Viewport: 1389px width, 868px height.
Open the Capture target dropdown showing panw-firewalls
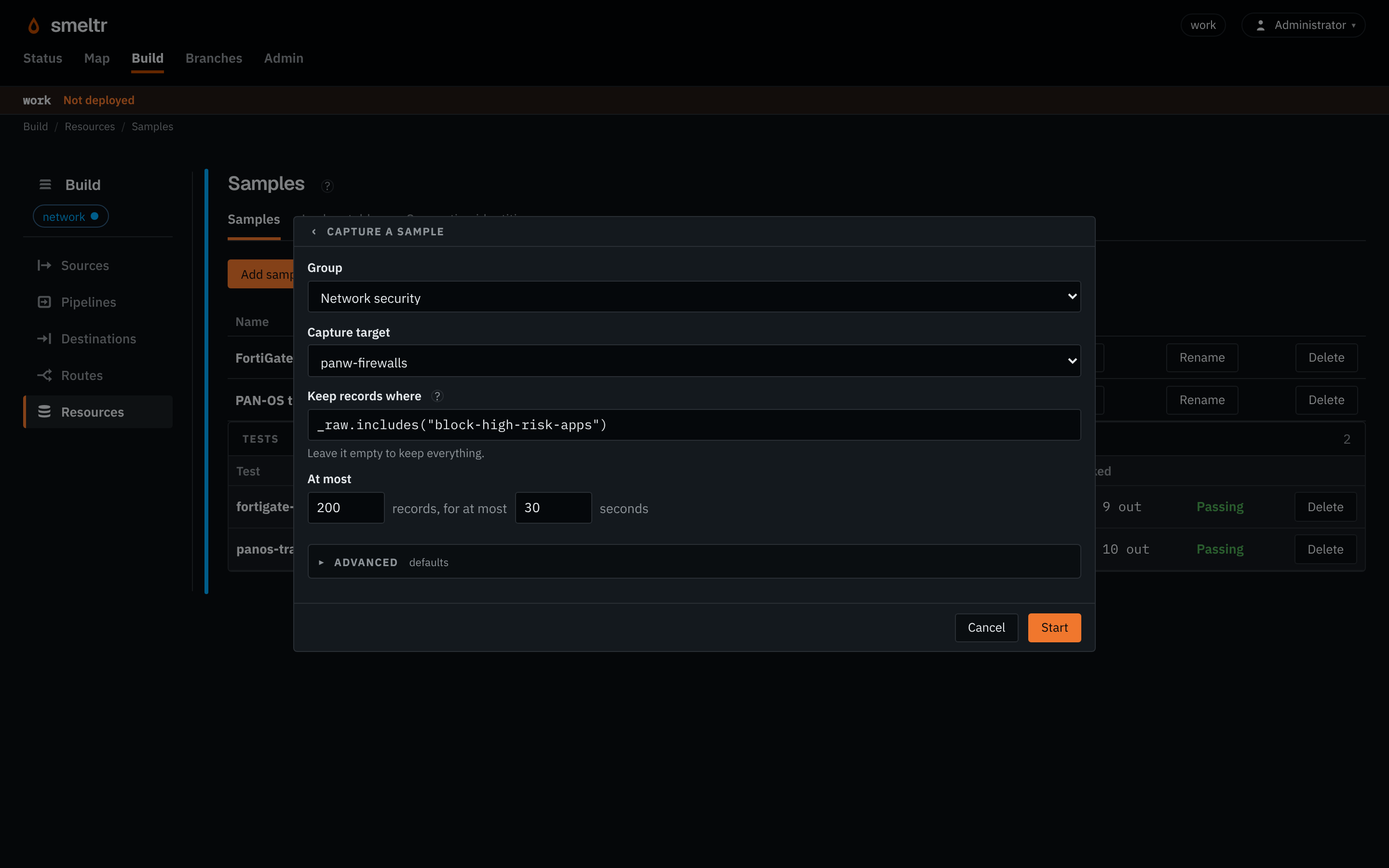tap(694, 361)
